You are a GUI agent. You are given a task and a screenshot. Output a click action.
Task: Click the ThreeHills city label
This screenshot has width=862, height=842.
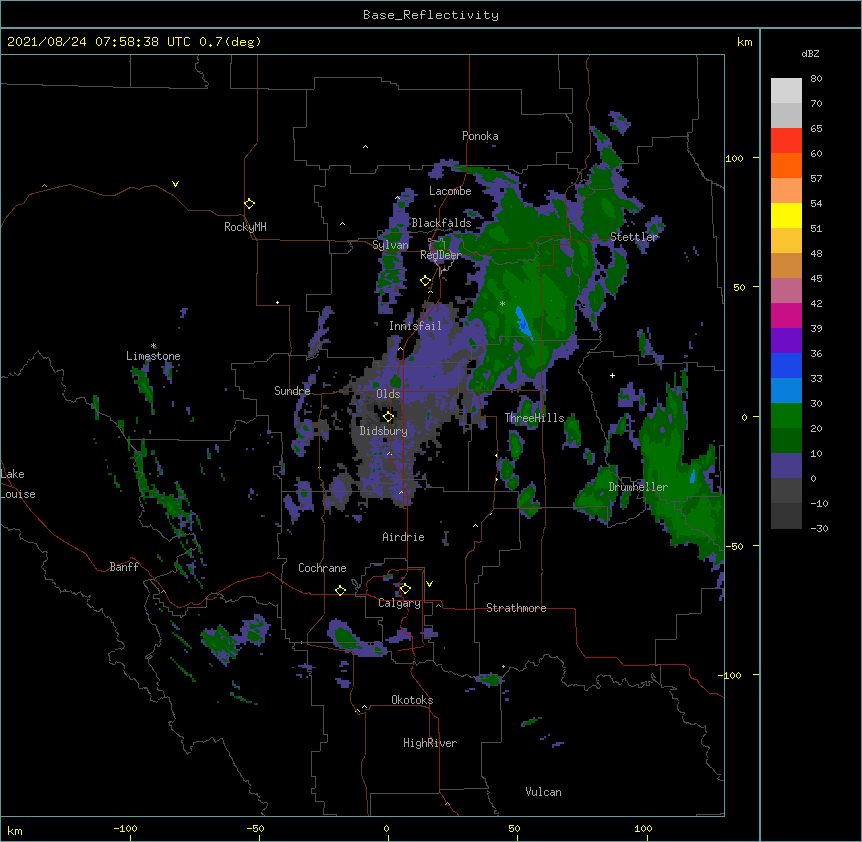point(535,418)
